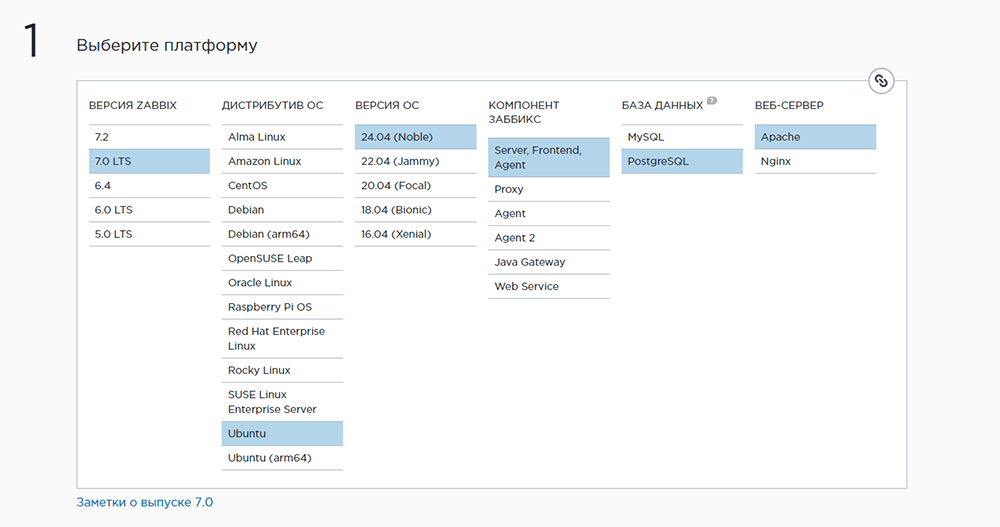The height and width of the screenshot is (527, 1000).
Task: Choose Ubuntu distribution
Action: [x=282, y=434]
